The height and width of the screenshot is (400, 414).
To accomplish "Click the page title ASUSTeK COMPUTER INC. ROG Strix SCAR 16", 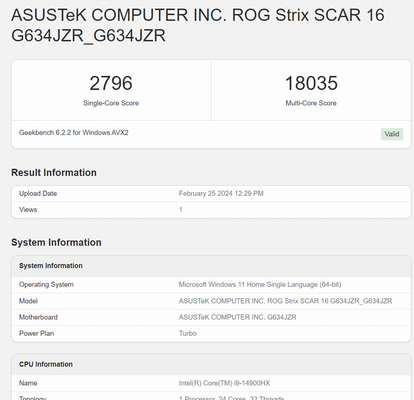I will pyautogui.click(x=198, y=25).
